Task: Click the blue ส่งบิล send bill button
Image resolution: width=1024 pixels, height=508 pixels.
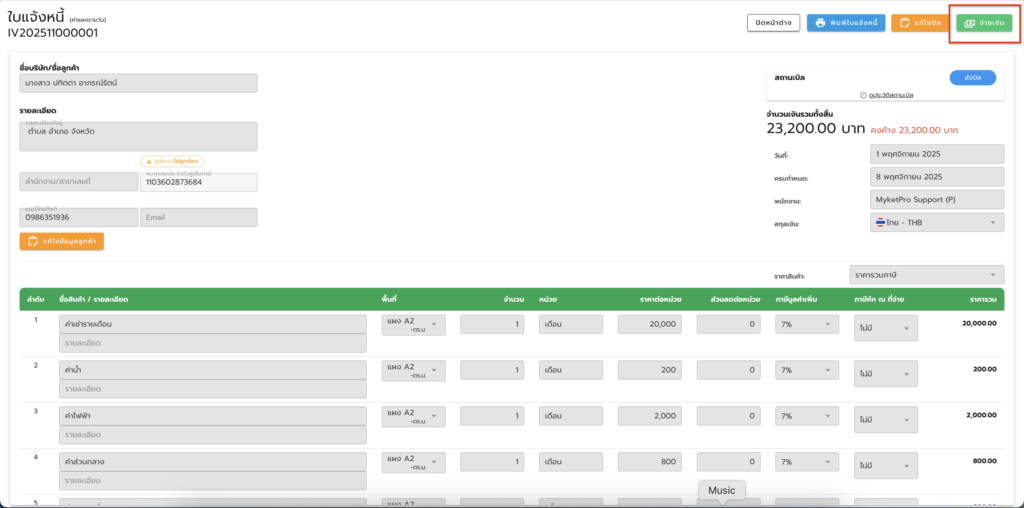Action: coord(971,77)
